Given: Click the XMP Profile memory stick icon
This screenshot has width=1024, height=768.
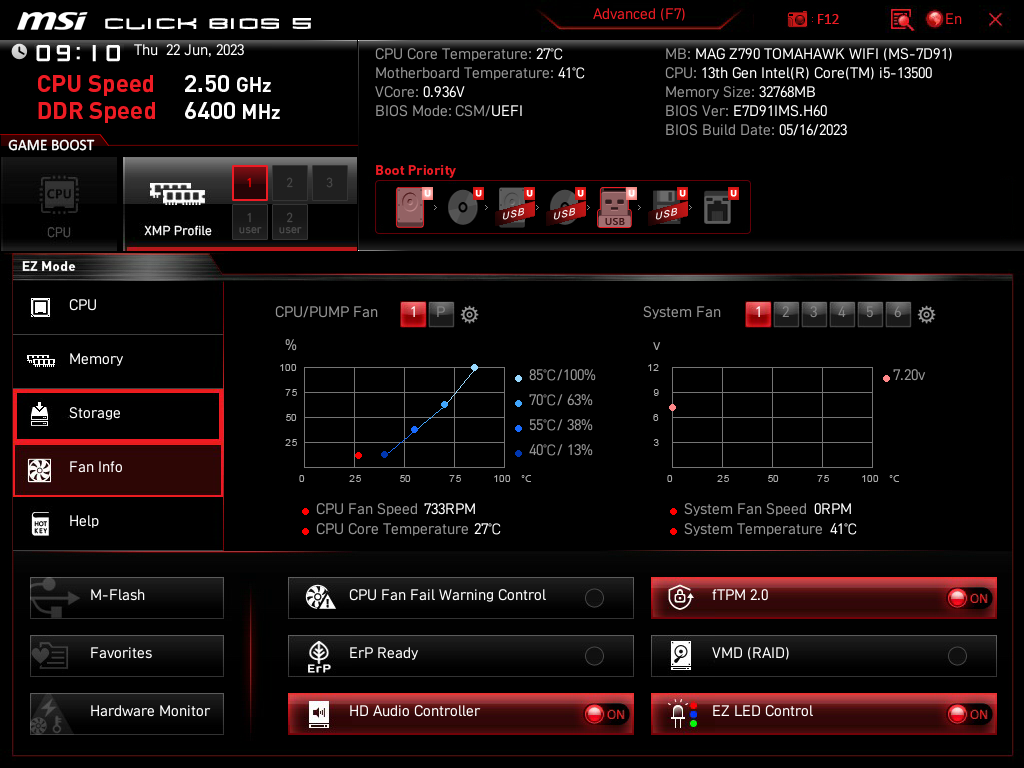Looking at the screenshot, I should click(x=177, y=194).
